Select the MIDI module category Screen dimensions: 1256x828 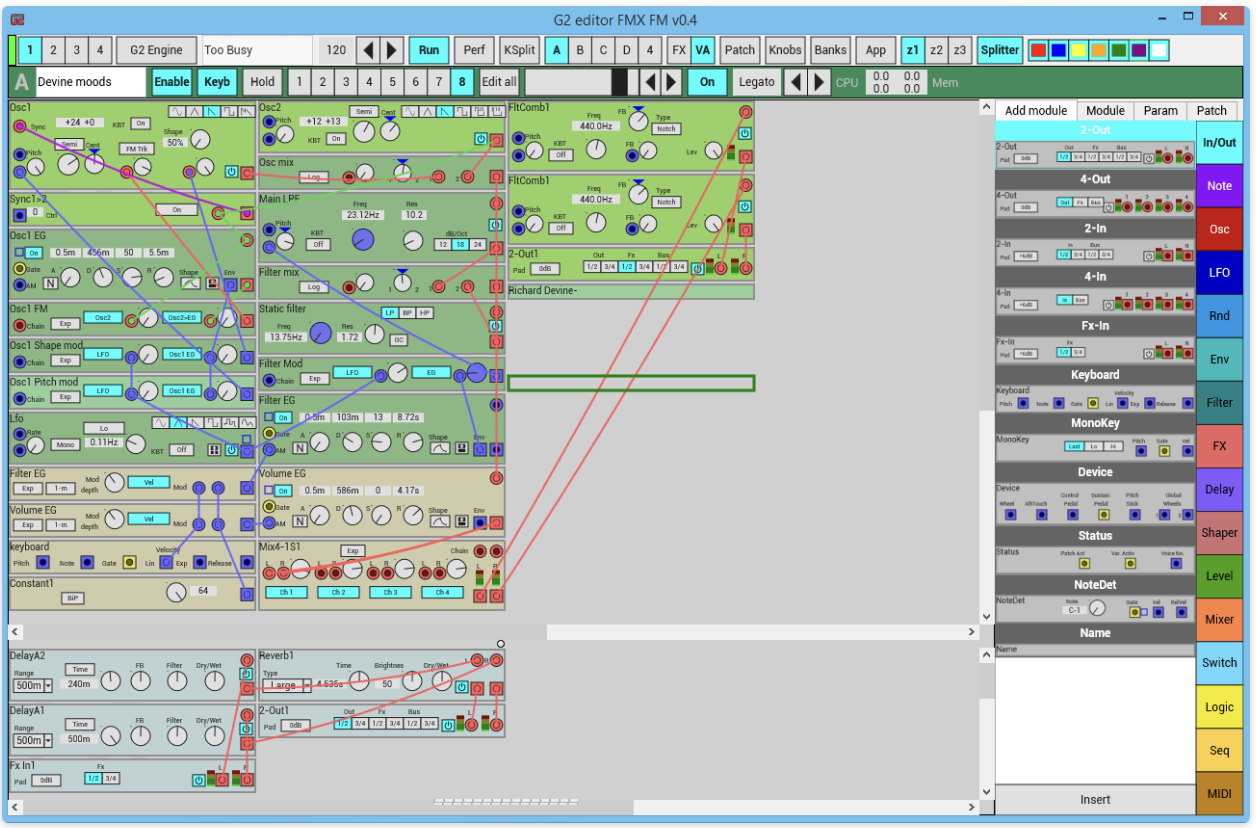click(x=1219, y=794)
